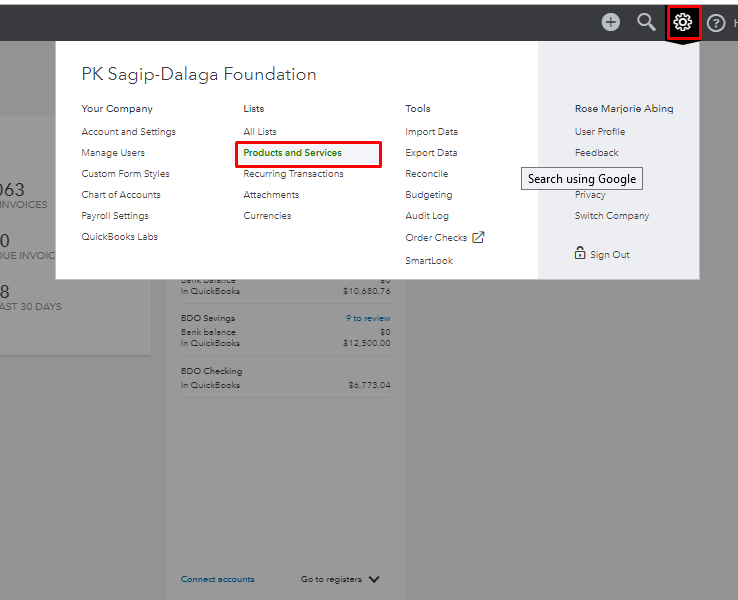
Task: Click the Connect accounts link
Action: [217, 579]
